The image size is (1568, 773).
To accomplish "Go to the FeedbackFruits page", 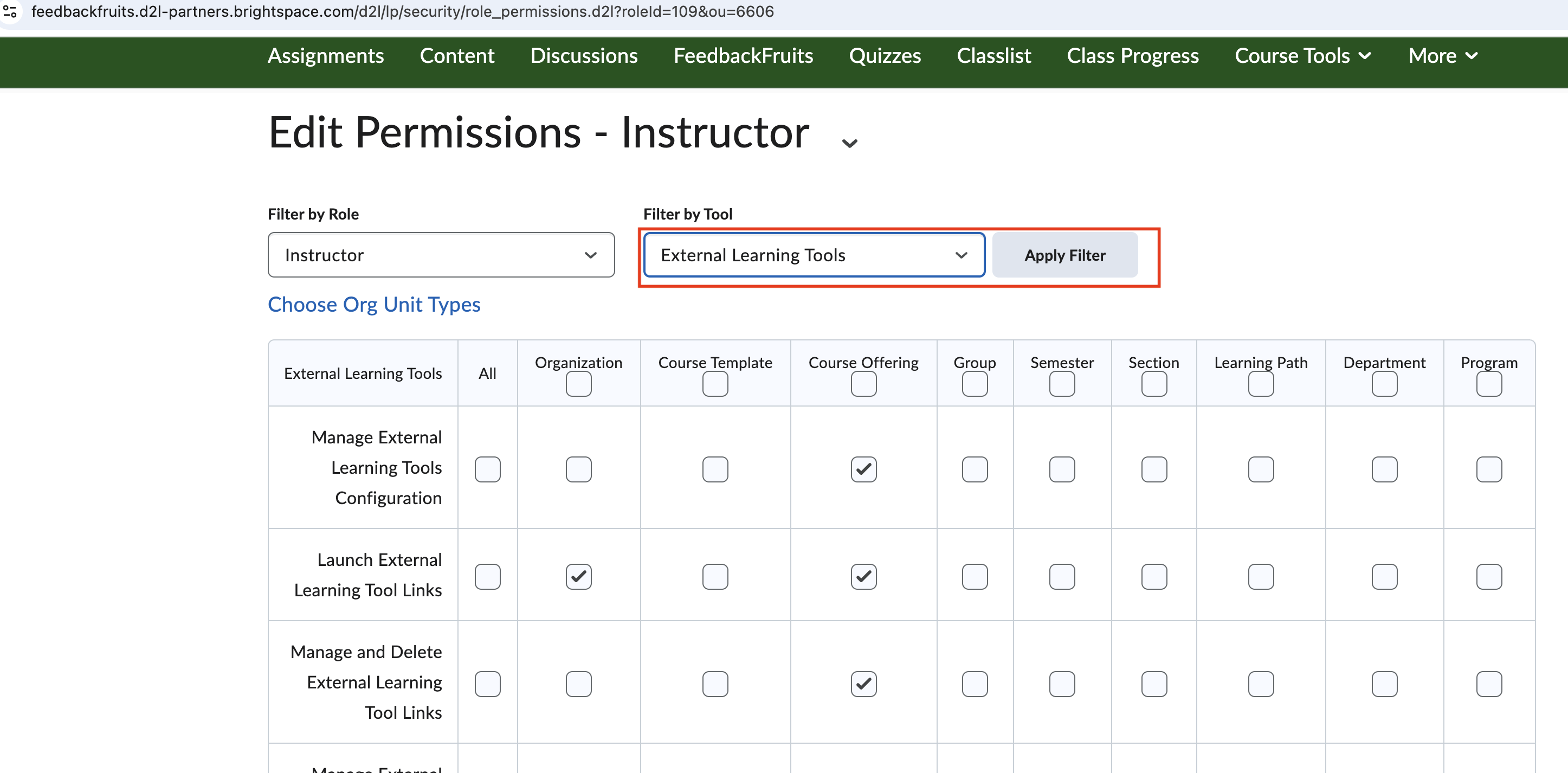I will (x=743, y=55).
